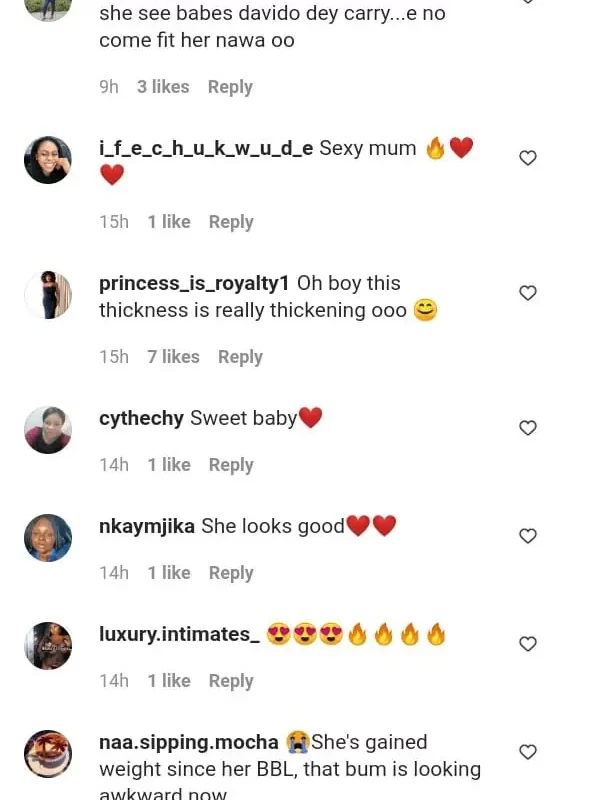
Task: Like luxury.intimates_ emoji comment
Action: coord(528,644)
